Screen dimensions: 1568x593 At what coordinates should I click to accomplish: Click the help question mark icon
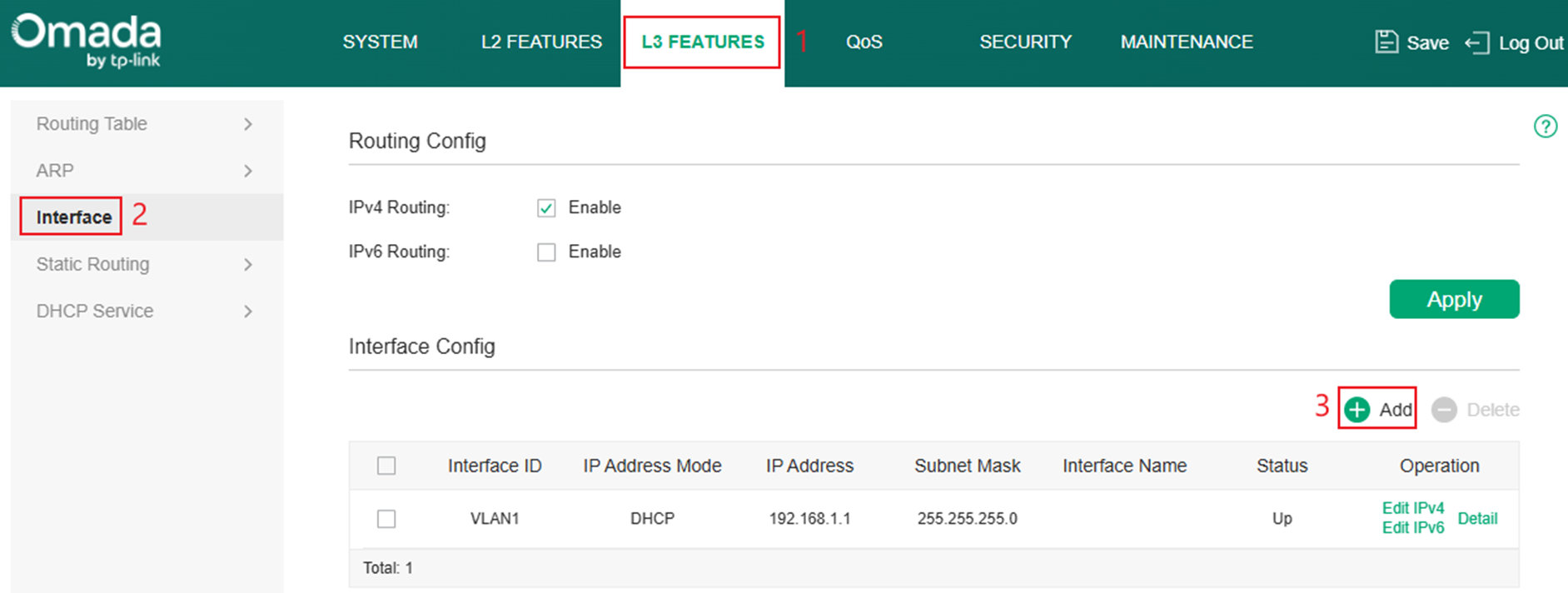(1545, 127)
